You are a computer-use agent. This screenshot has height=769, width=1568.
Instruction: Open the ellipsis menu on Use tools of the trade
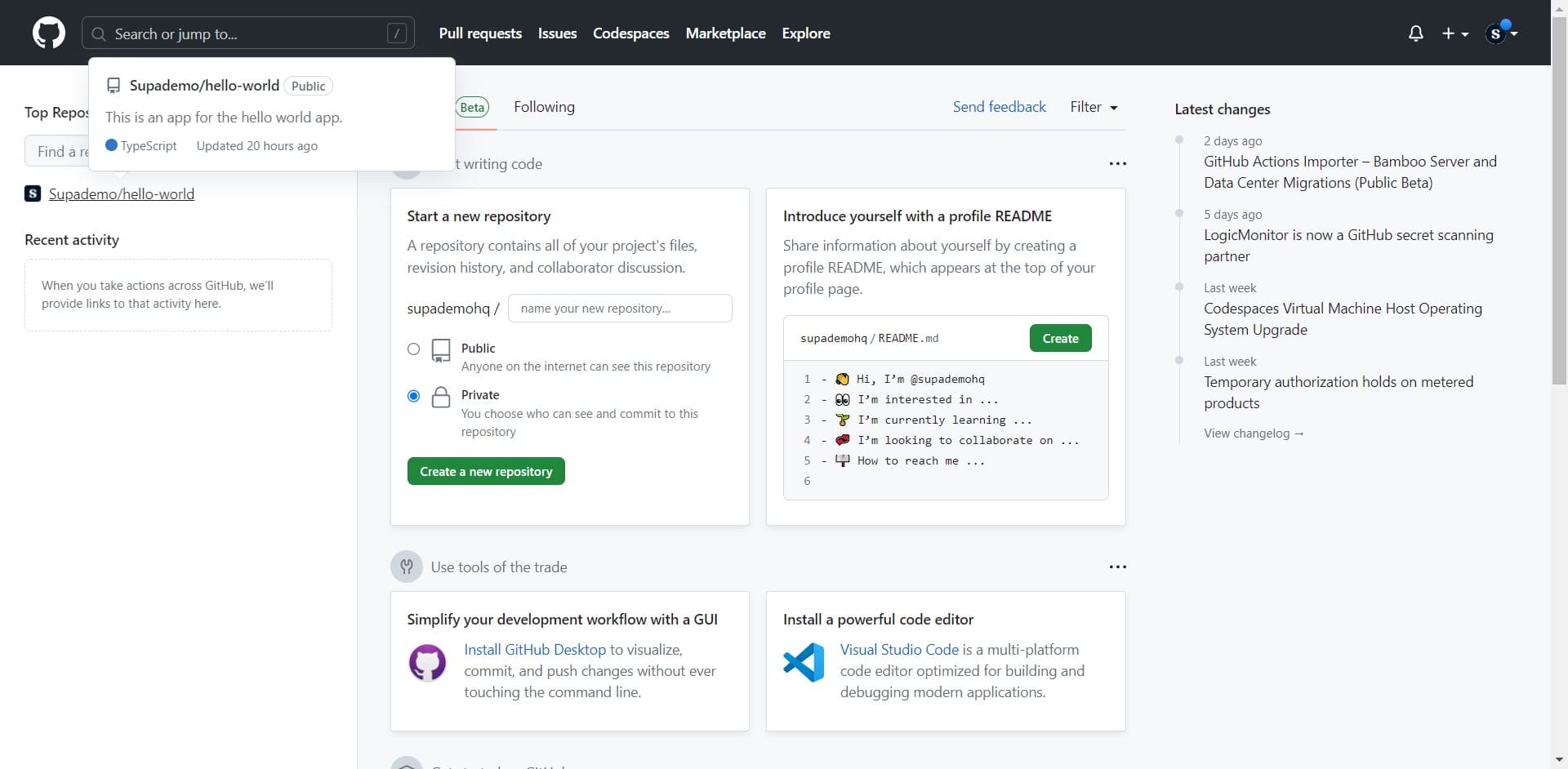pyautogui.click(x=1118, y=566)
